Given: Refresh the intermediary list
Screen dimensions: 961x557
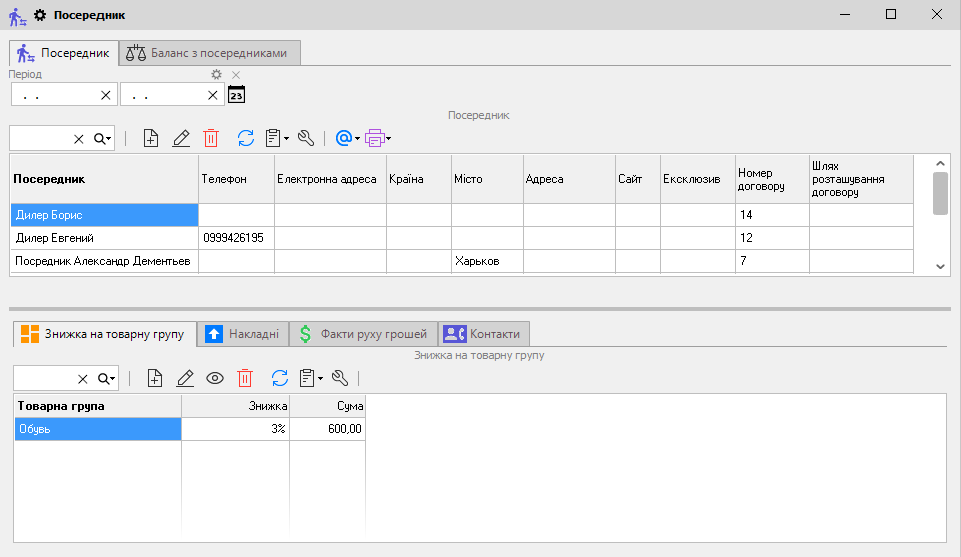Looking at the screenshot, I should (x=246, y=139).
